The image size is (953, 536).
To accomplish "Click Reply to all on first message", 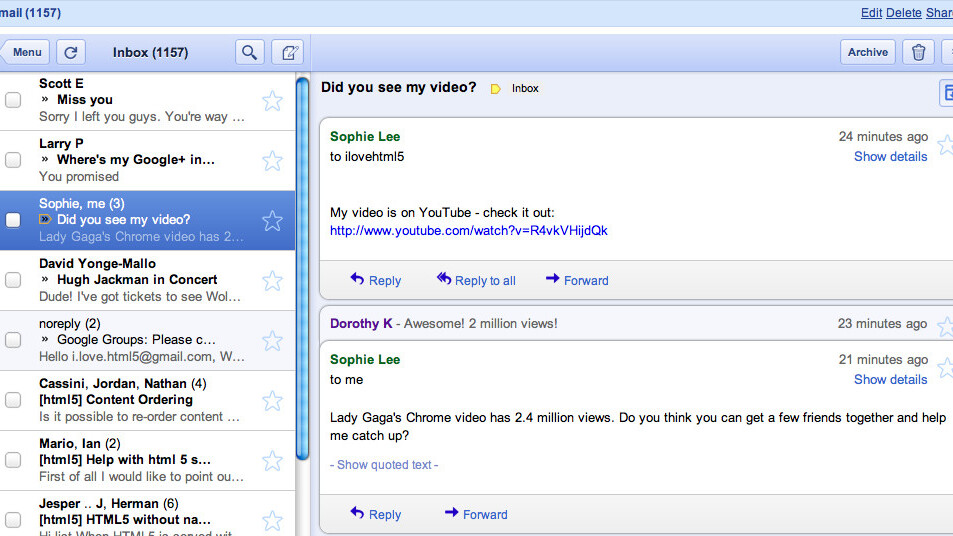I will tap(476, 280).
